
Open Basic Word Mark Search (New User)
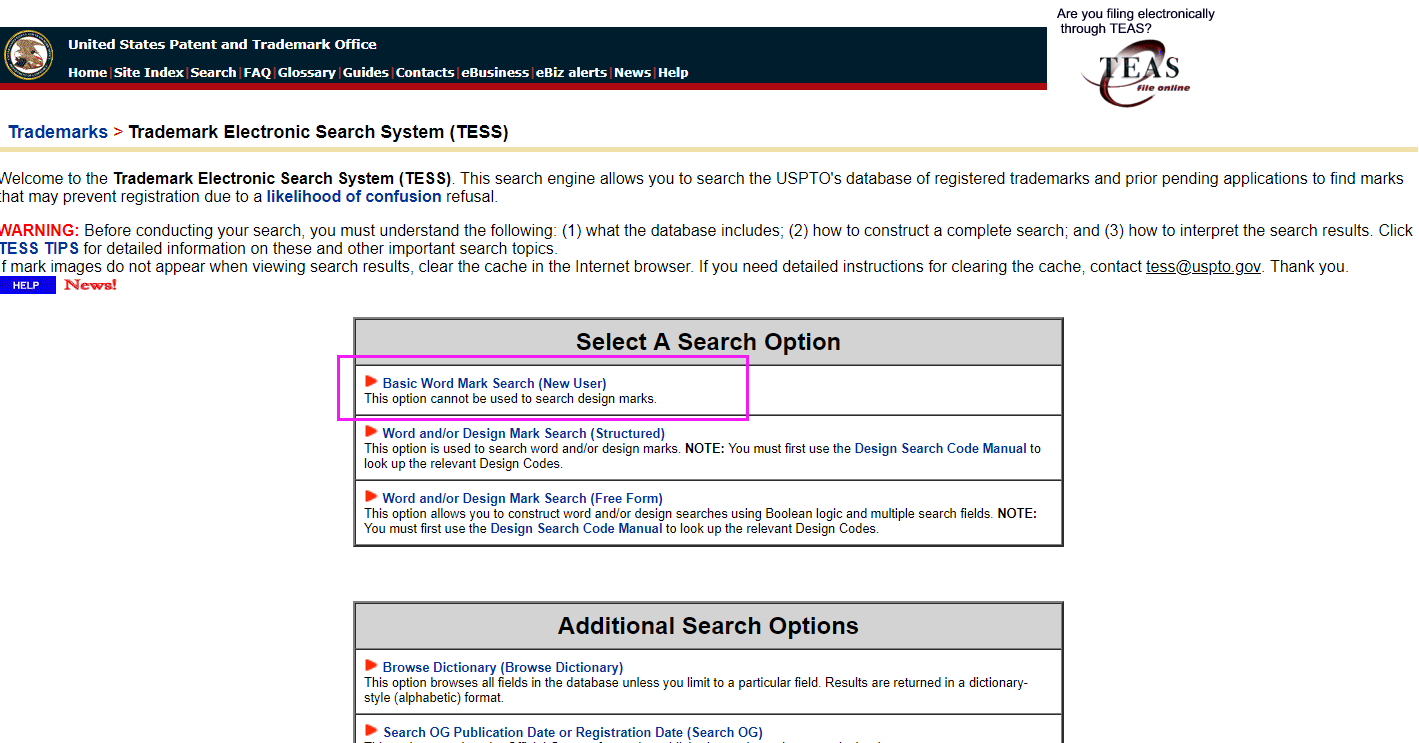tap(494, 384)
